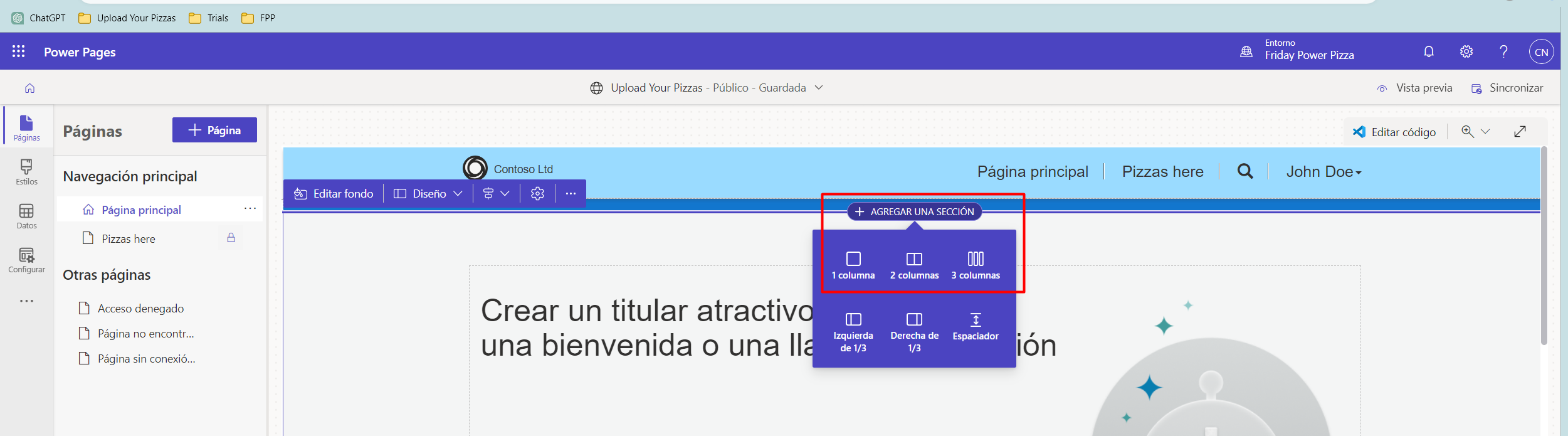Click Sincronizar
1568x436 pixels.
click(x=1507, y=88)
